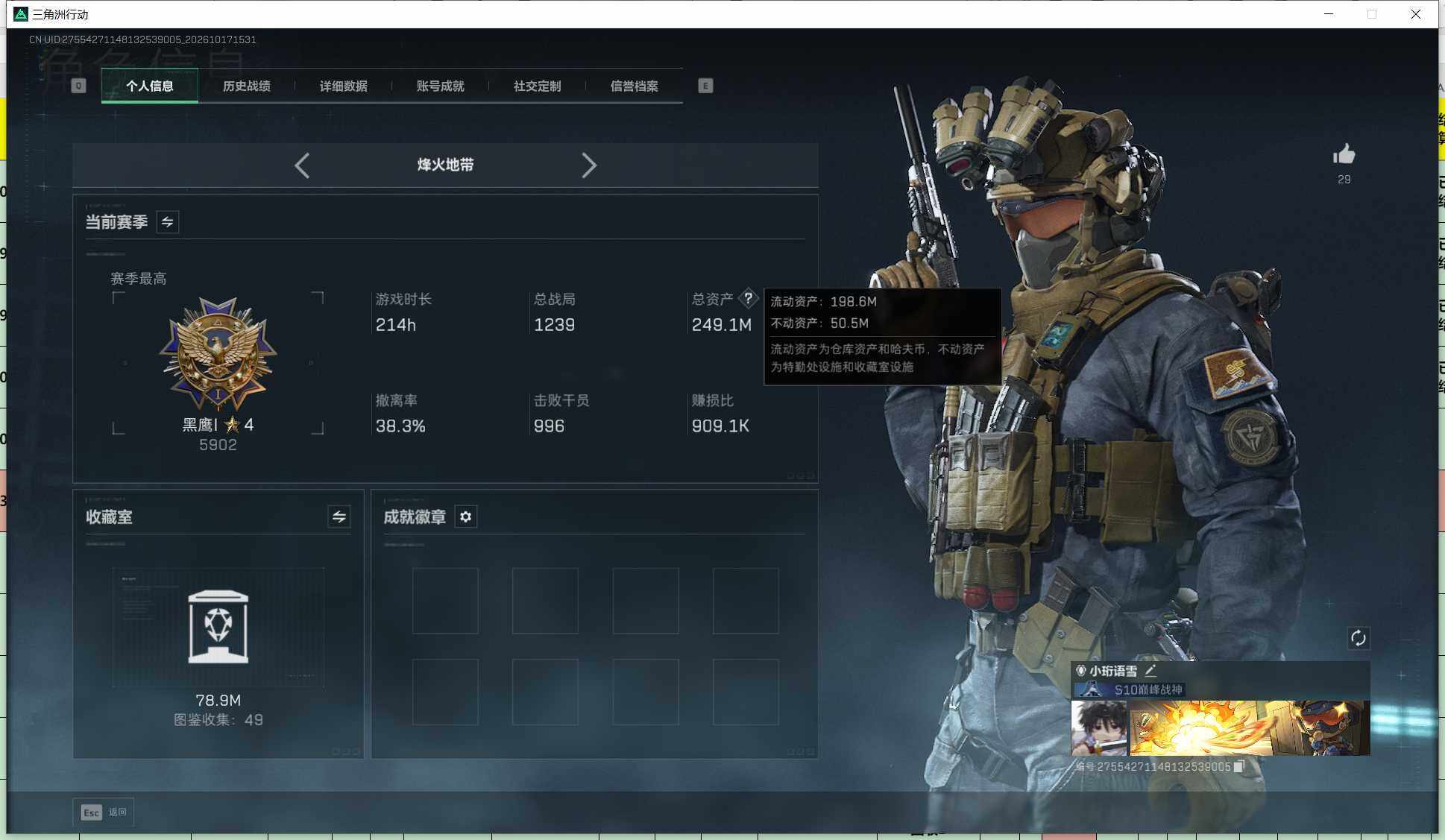The height and width of the screenshot is (840, 1445).
Task: Select the first achievement badge slot
Action: [445, 601]
